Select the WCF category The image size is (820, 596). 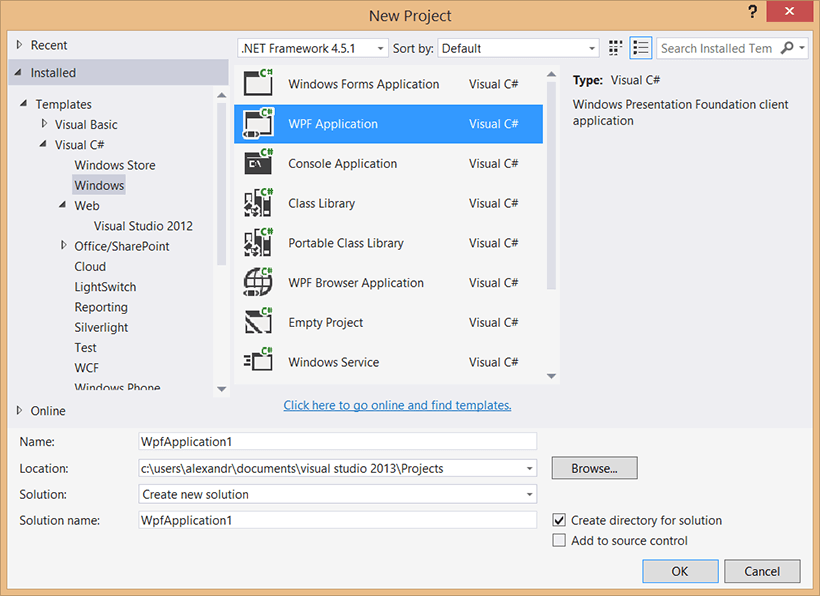87,368
